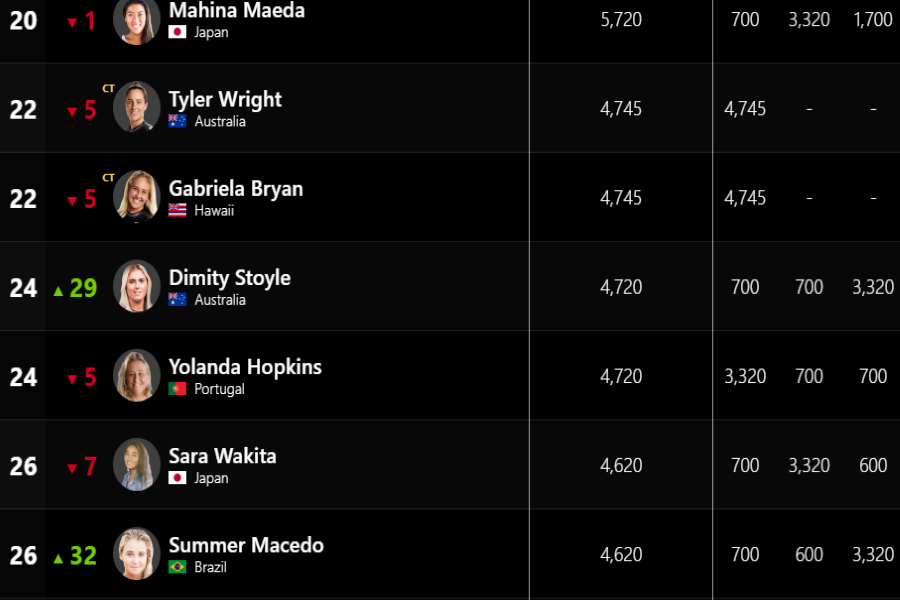The width and height of the screenshot is (900, 600).
Task: Click Yolanda Hopkins' total points 4,720
Action: pyautogui.click(x=621, y=376)
